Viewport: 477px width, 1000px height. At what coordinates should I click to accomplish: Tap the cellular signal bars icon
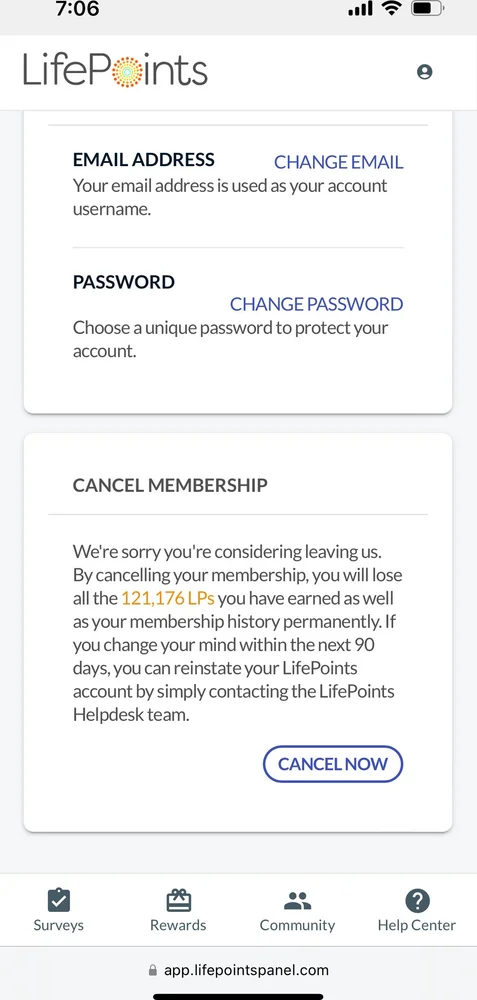point(360,10)
